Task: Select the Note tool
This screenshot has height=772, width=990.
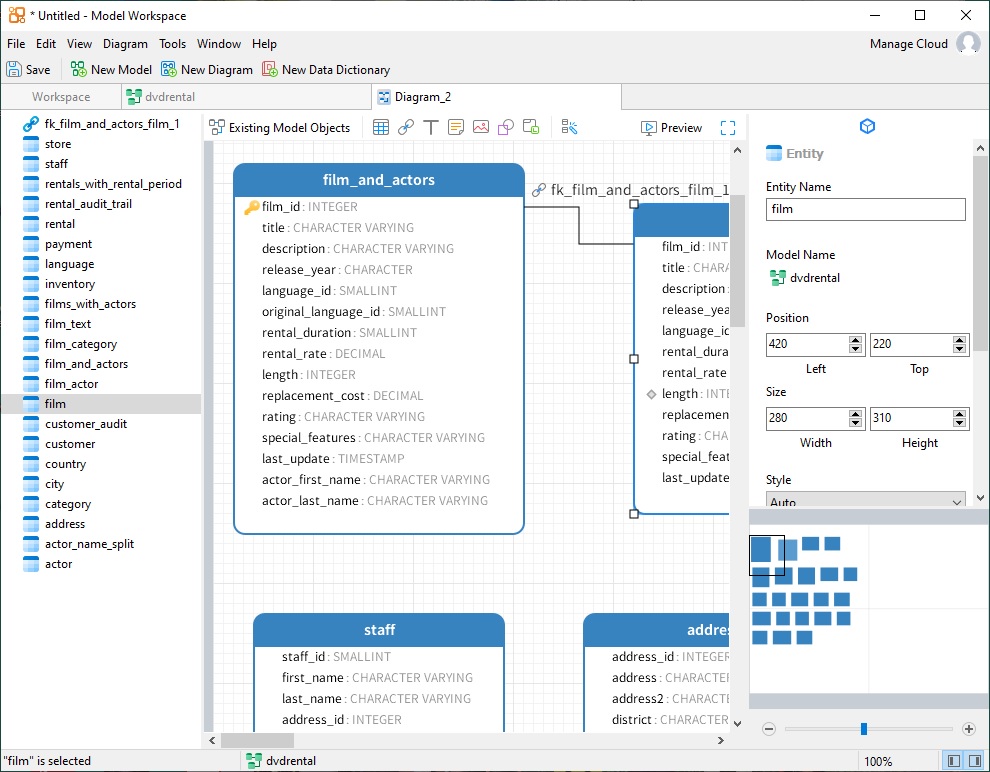Action: click(x=455, y=128)
